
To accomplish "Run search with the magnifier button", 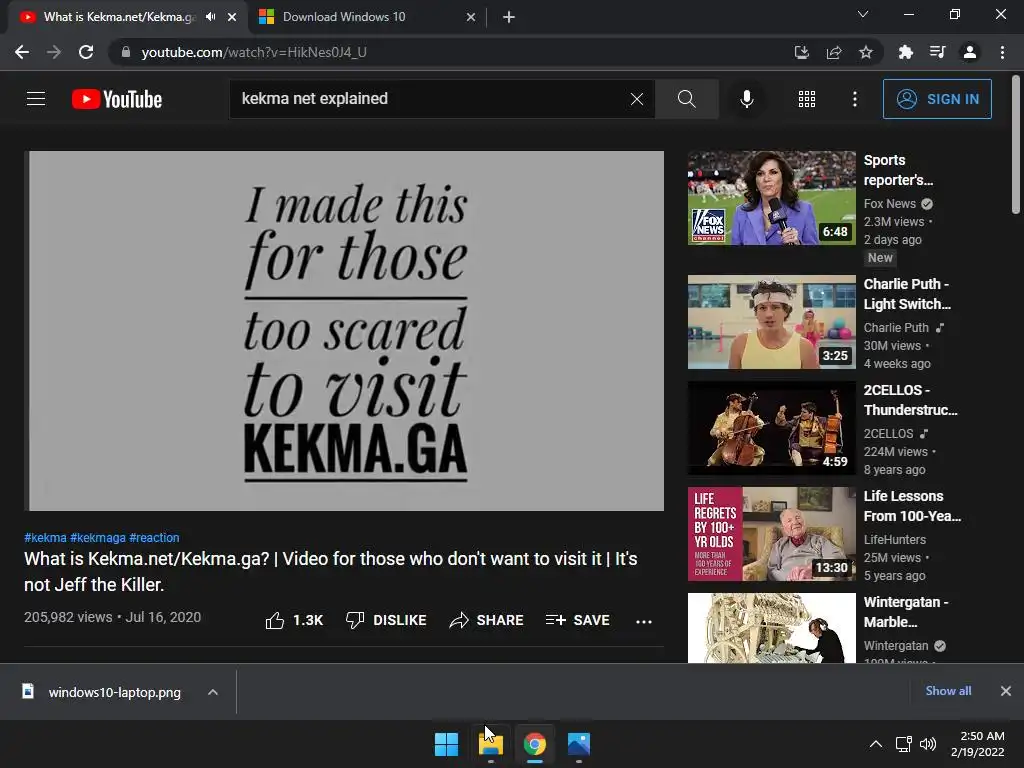I will tap(686, 99).
